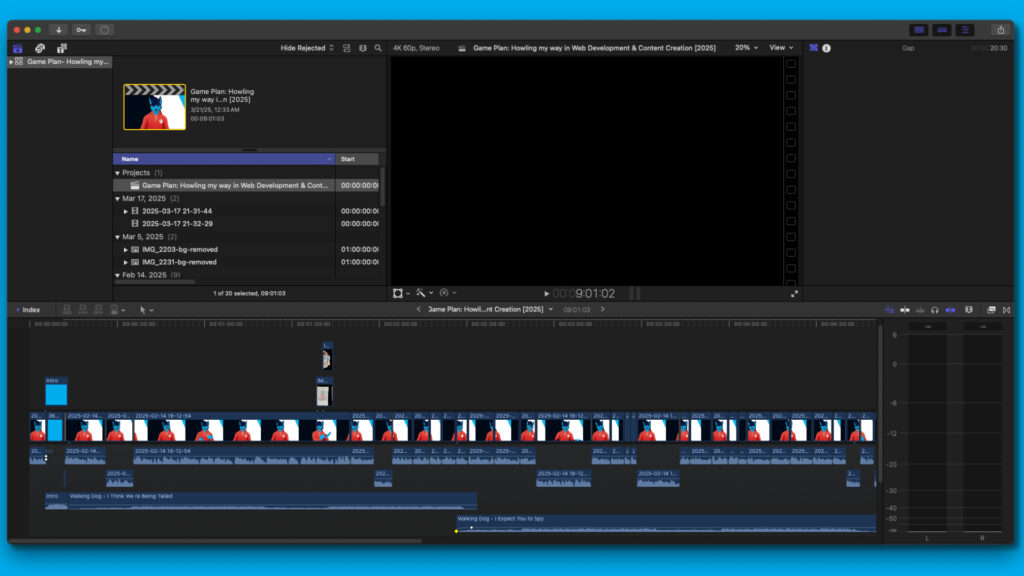Sort by the Start column header
This screenshot has height=576, width=1024.
(357, 159)
